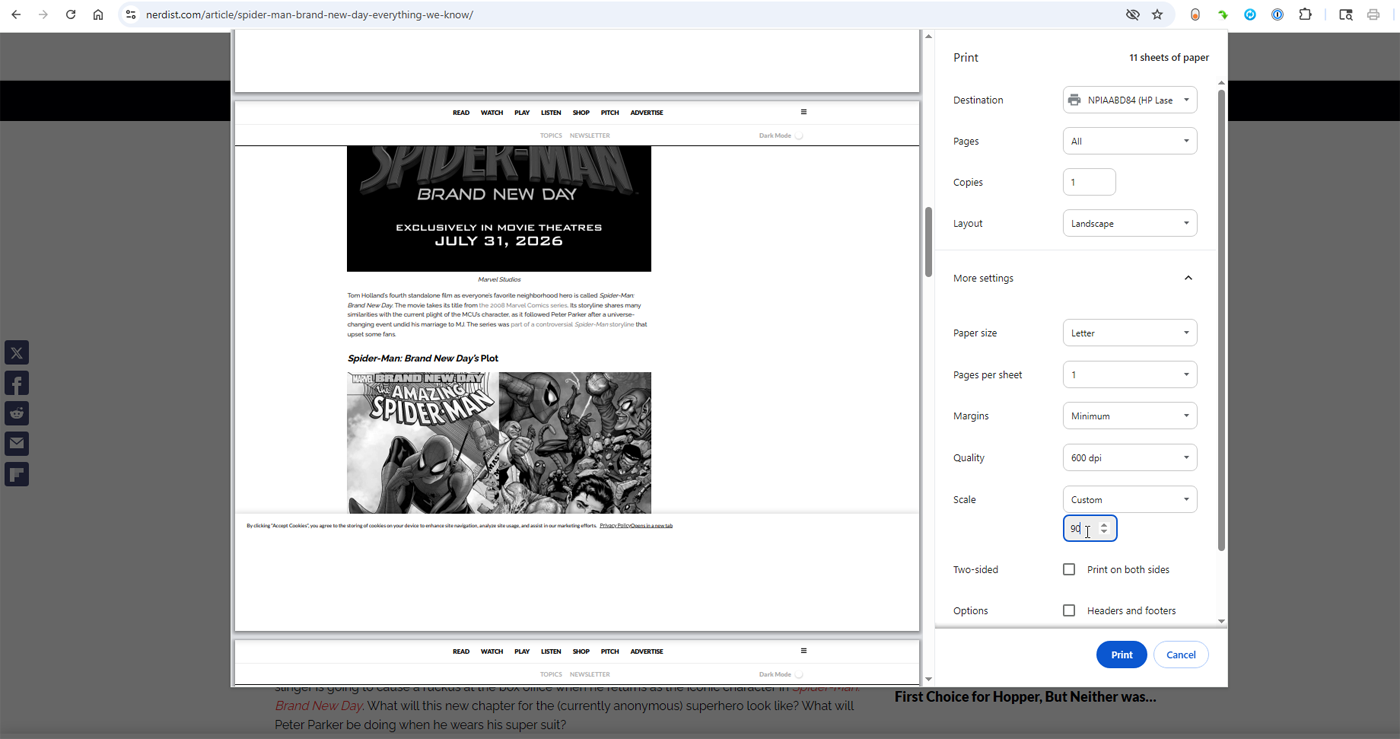Open the Quality dropdown showing 600 dpi
The width and height of the screenshot is (1400, 739).
(x=1130, y=457)
